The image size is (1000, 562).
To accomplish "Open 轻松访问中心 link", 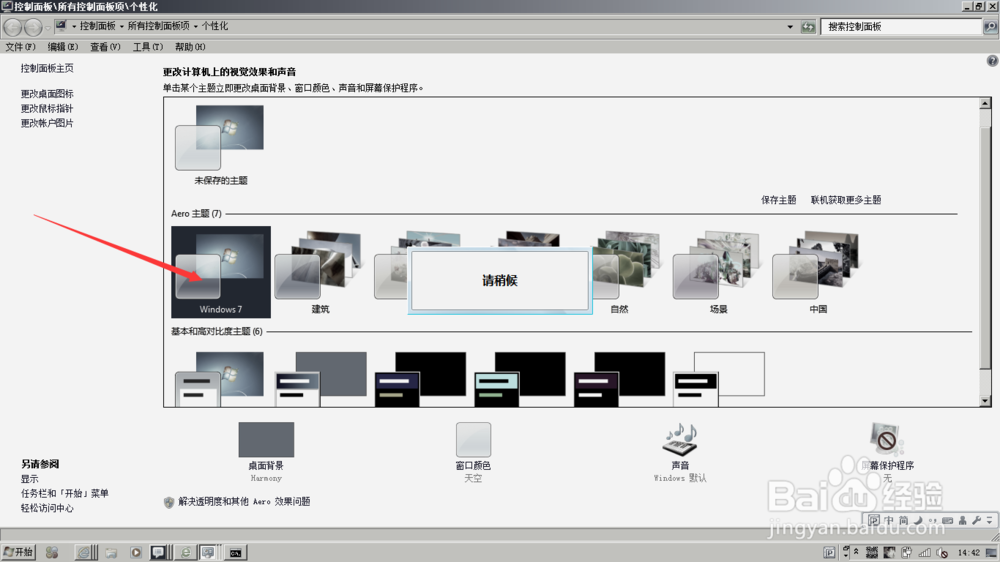I will [47, 508].
